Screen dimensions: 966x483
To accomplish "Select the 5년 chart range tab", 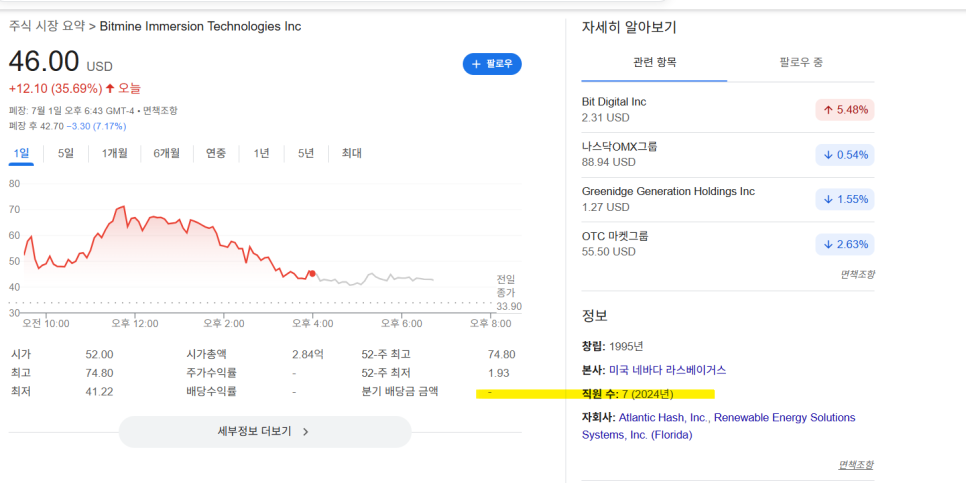I will (x=306, y=153).
